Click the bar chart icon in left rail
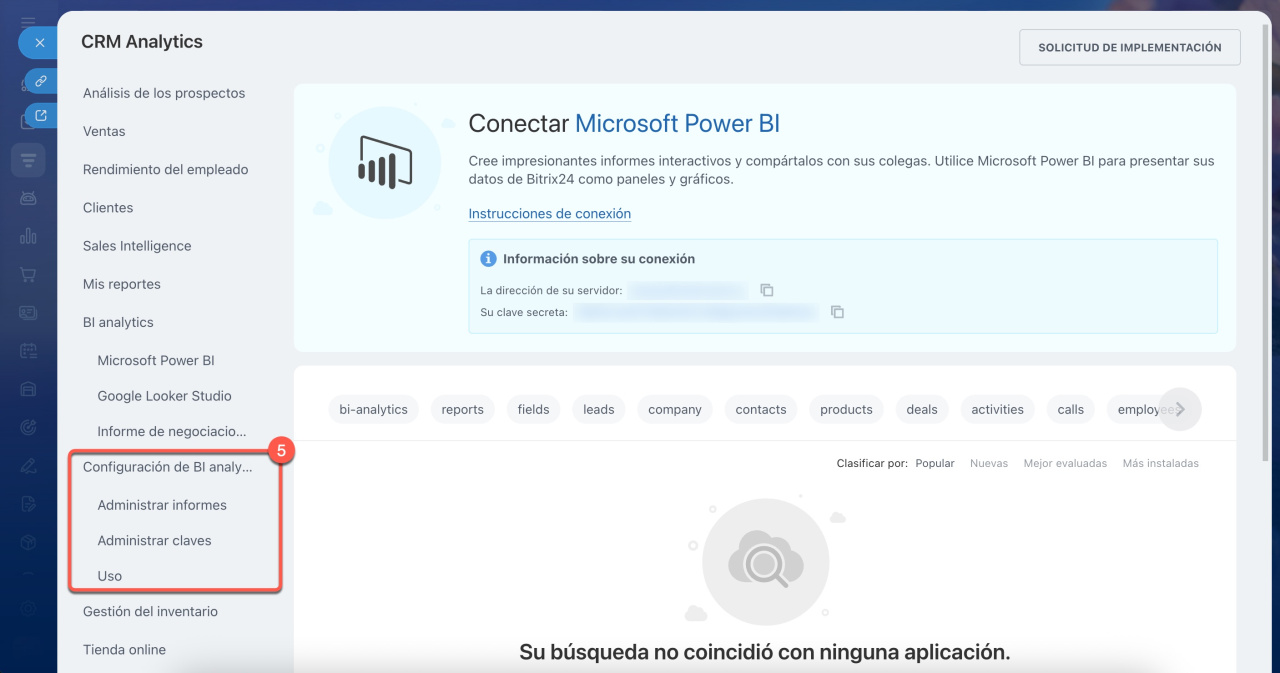 point(28,236)
